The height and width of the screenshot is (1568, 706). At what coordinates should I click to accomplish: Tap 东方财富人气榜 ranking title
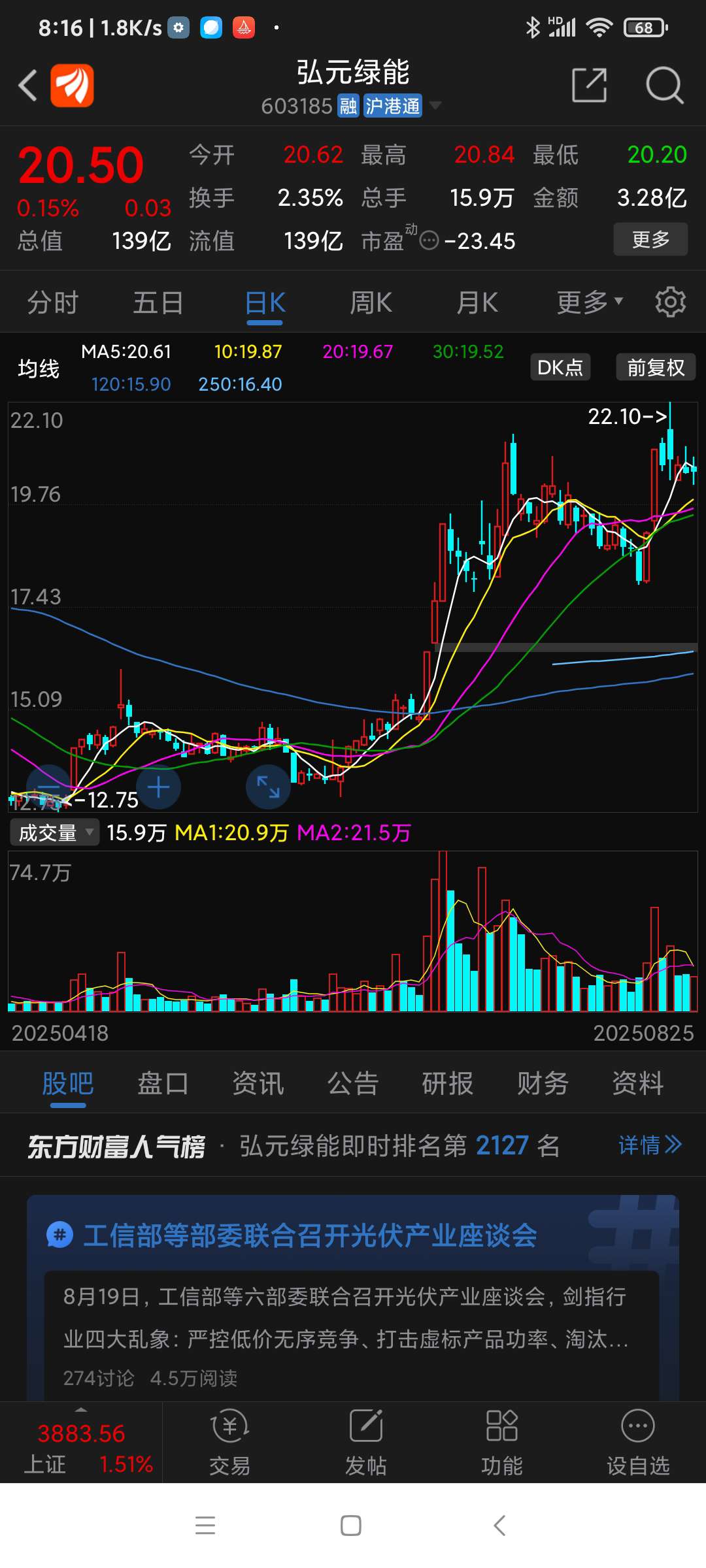click(x=116, y=1146)
